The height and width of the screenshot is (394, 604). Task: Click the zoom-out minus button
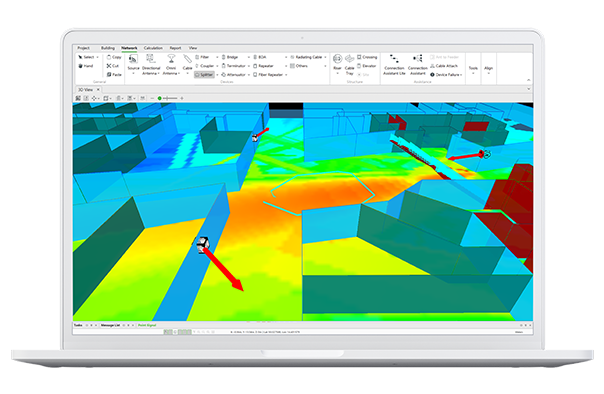click(152, 98)
